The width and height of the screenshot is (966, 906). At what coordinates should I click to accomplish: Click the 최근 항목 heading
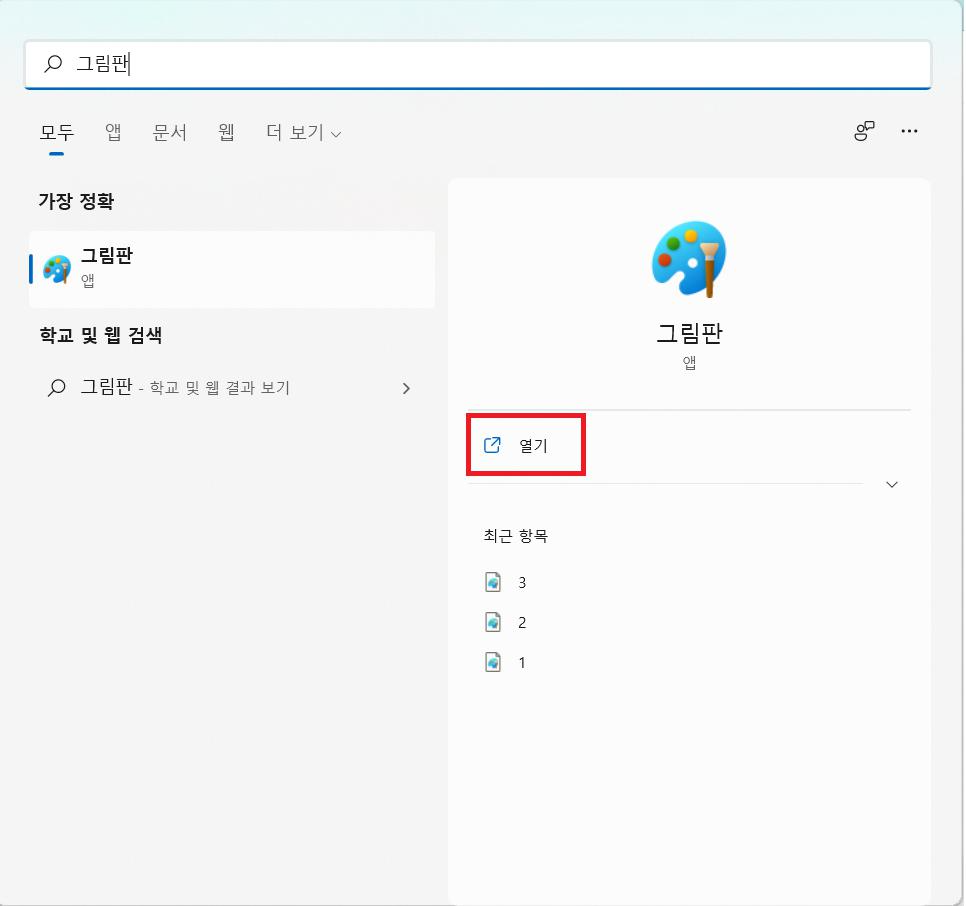pyautogui.click(x=516, y=536)
